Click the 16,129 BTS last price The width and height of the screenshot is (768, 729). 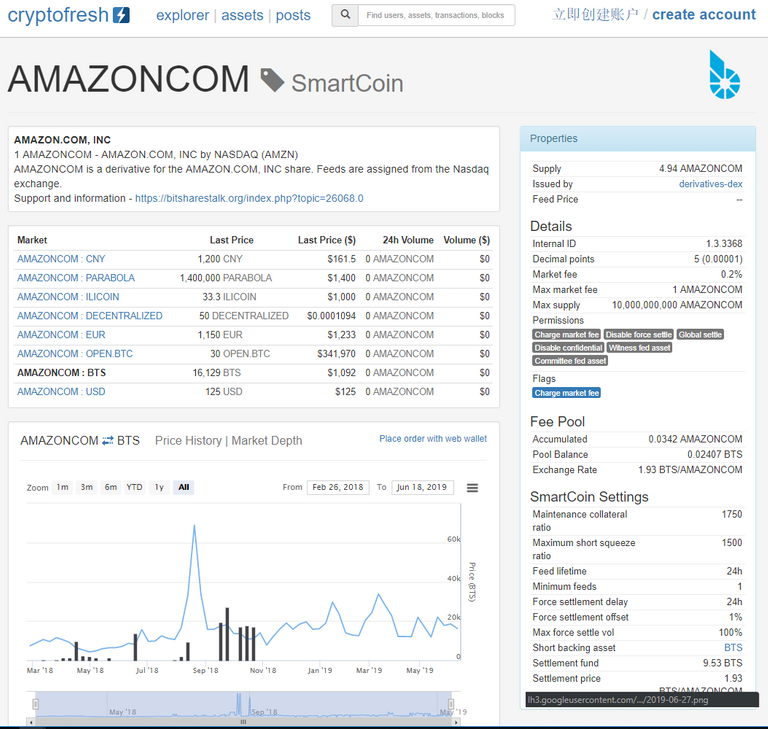(216, 373)
